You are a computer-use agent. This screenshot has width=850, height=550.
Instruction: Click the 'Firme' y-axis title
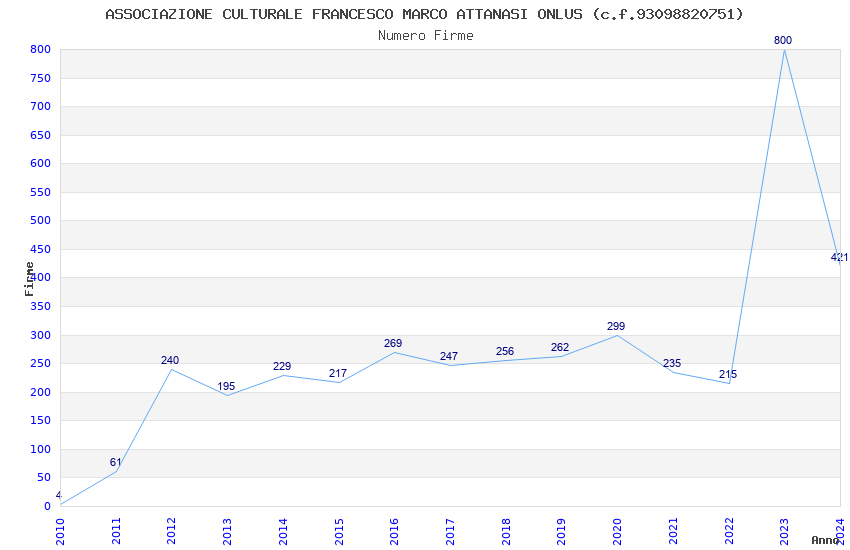tap(29, 279)
